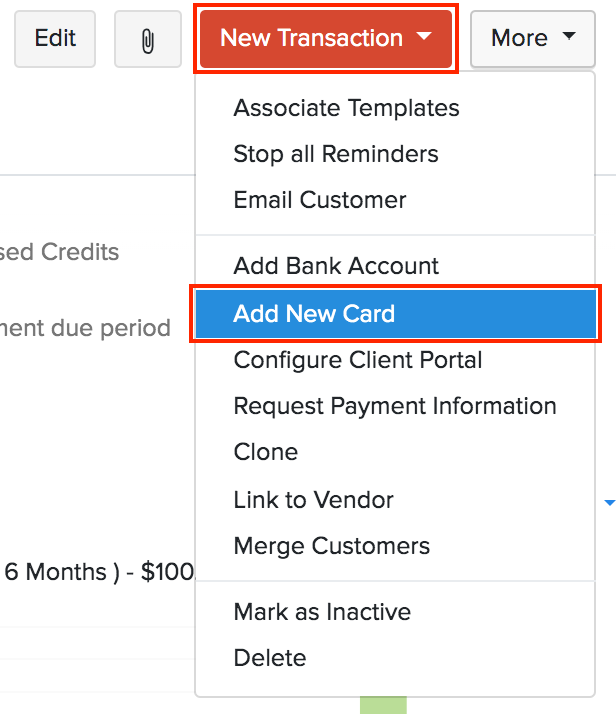Click the paperclip attachment icon
The image size is (616, 714).
[x=148, y=39]
